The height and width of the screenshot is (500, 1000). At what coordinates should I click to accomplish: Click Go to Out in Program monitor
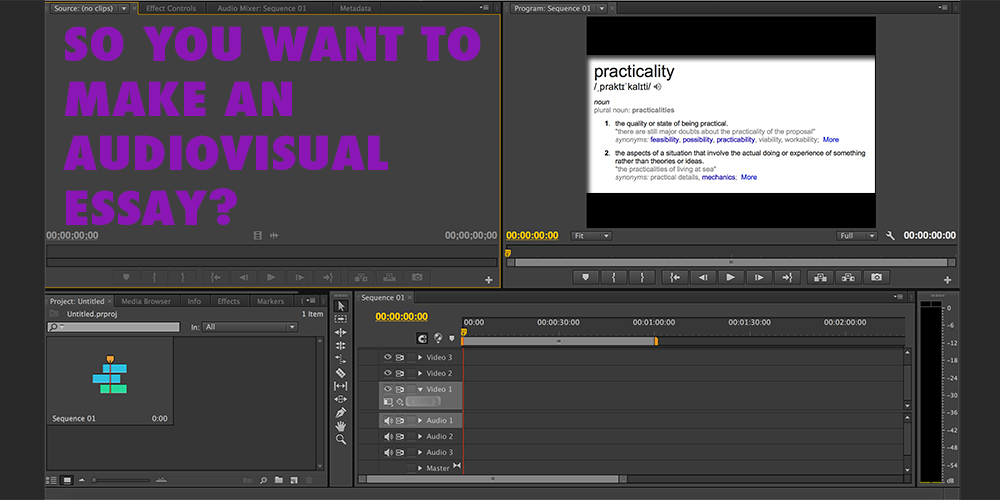coord(787,277)
